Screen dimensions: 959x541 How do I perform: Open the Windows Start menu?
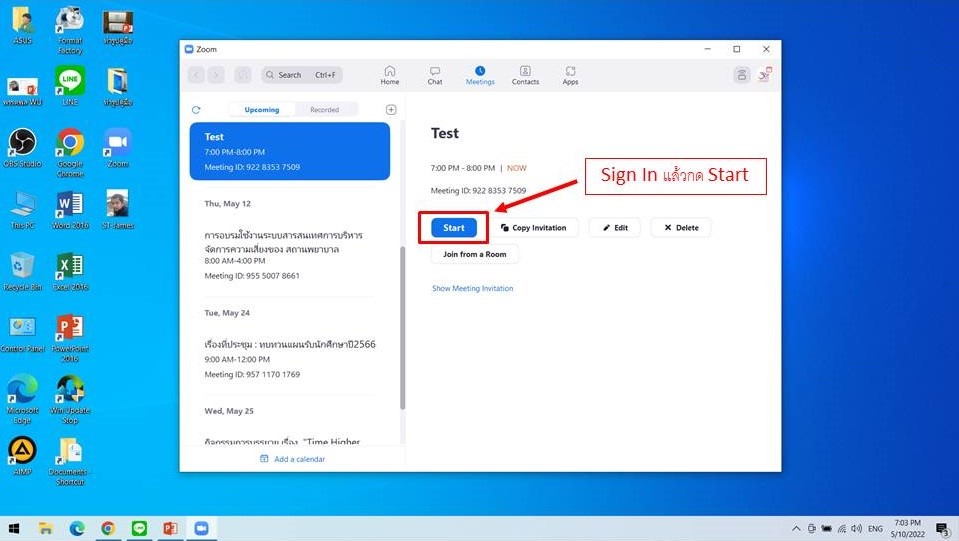point(13,529)
